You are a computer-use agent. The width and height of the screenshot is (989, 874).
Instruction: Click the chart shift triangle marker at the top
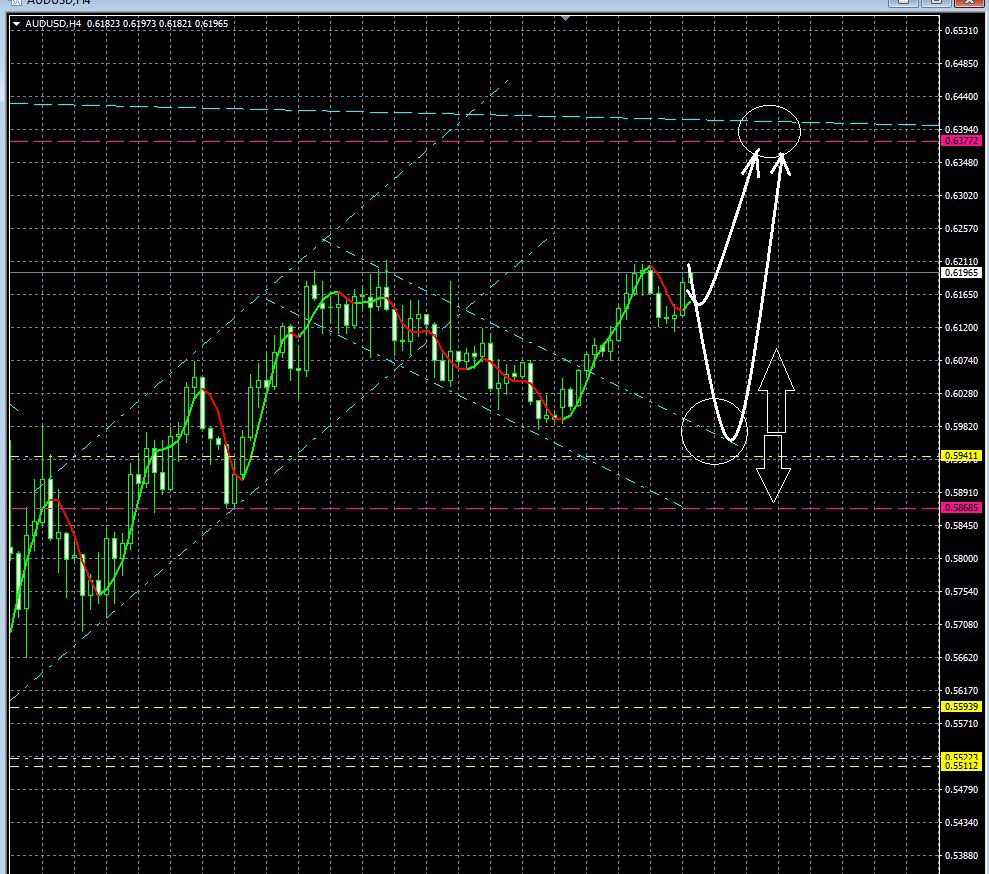pyautogui.click(x=566, y=19)
